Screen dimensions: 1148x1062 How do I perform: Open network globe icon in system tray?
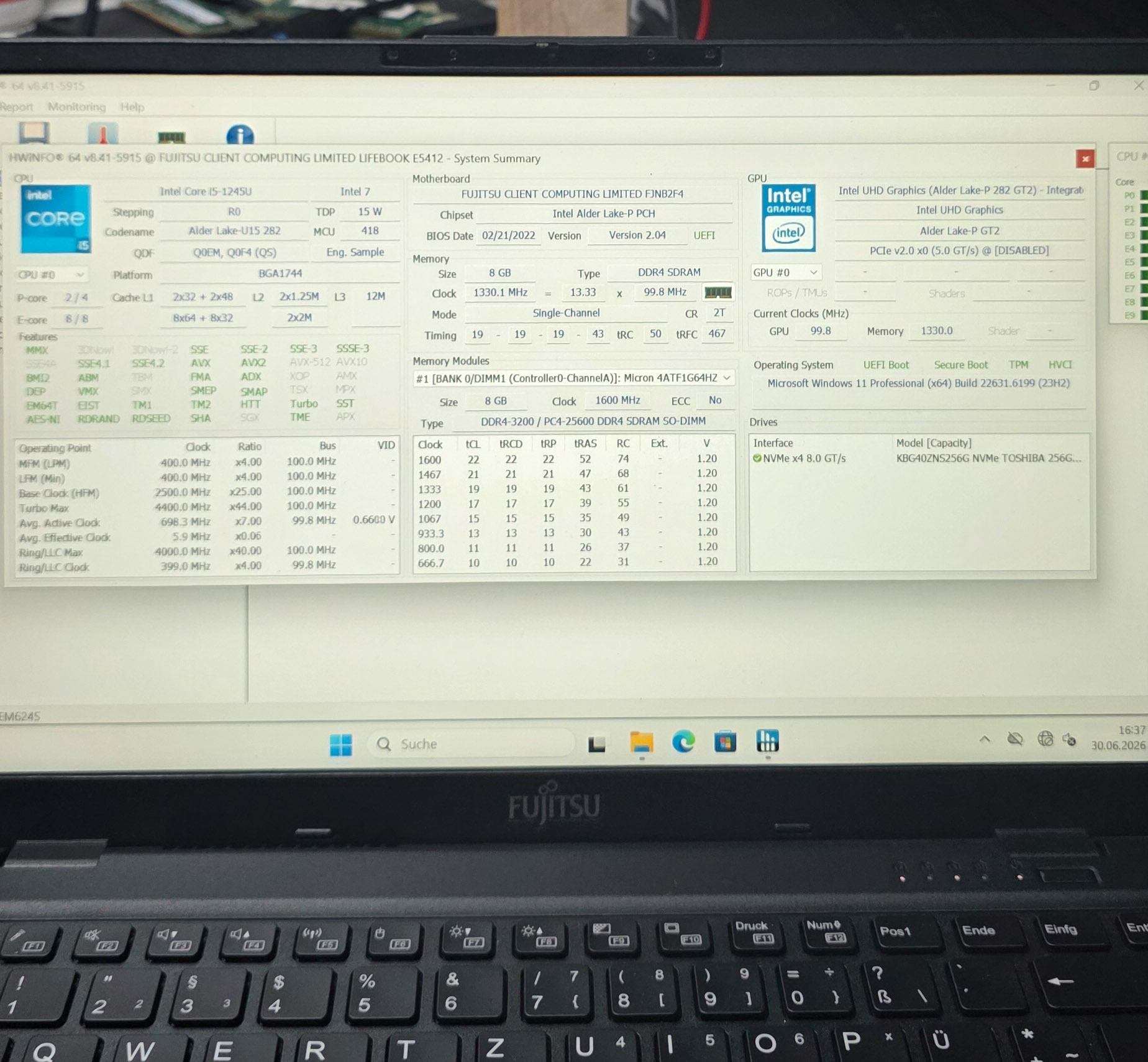click(x=1045, y=739)
